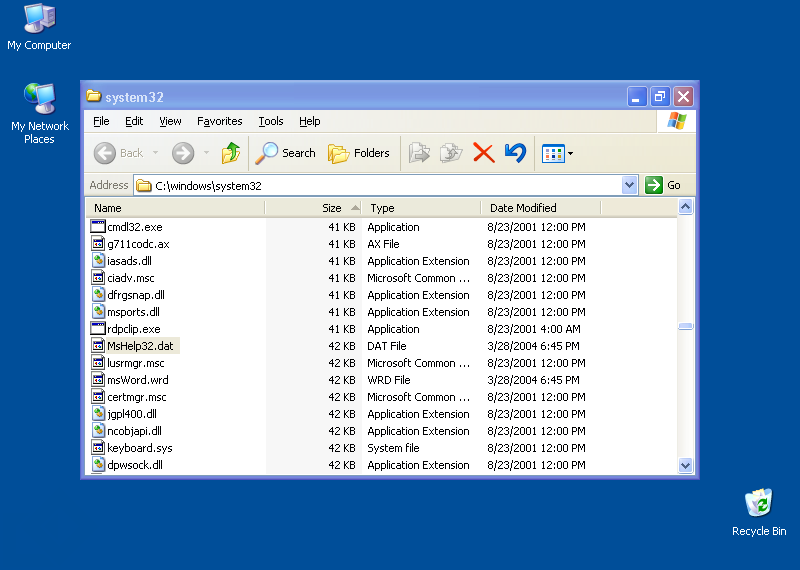
Task: Select the rdpclip.exe file icon
Action: [97, 329]
